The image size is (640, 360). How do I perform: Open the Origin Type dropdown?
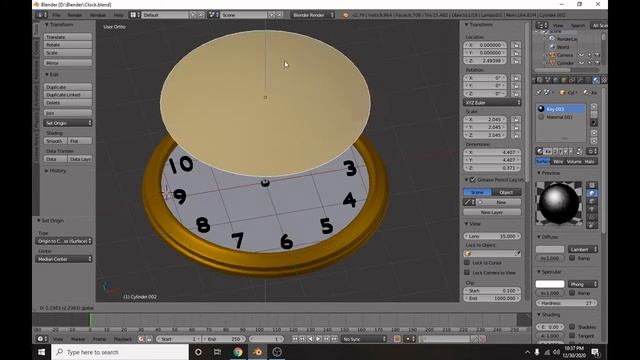[x=64, y=241]
